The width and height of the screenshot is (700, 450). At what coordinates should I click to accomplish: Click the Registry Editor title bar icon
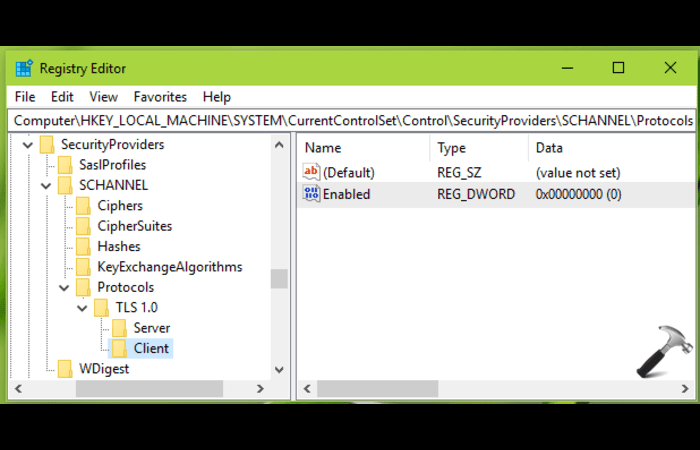click(24, 68)
